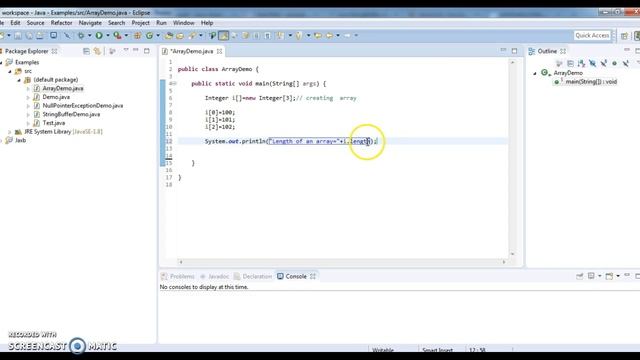Image resolution: width=640 pixels, height=360 pixels.
Task: Select NullPointerExceptionDemo.java file
Action: [82, 105]
